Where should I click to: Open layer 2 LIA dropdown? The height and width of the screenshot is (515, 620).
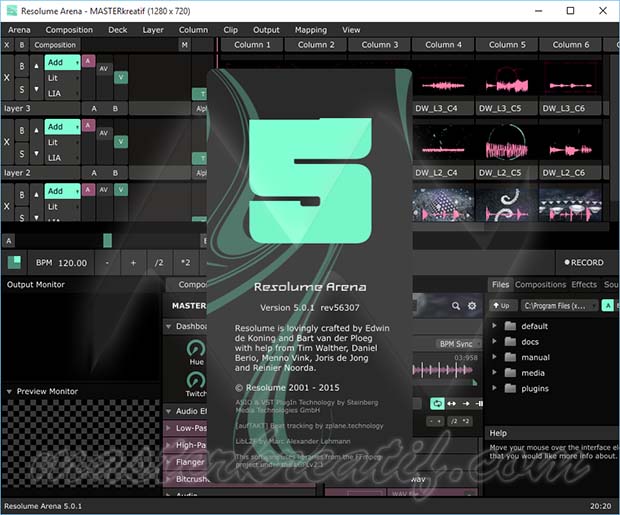click(x=62, y=158)
